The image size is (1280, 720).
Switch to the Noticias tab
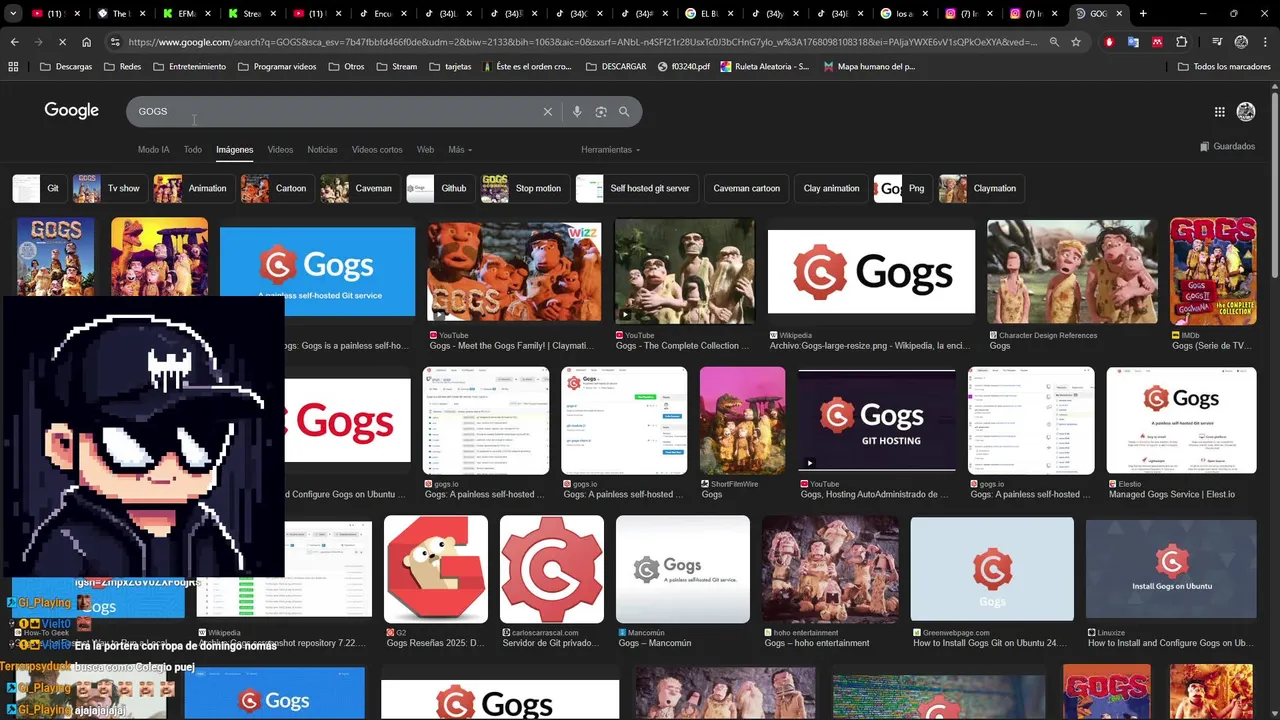[x=322, y=150]
